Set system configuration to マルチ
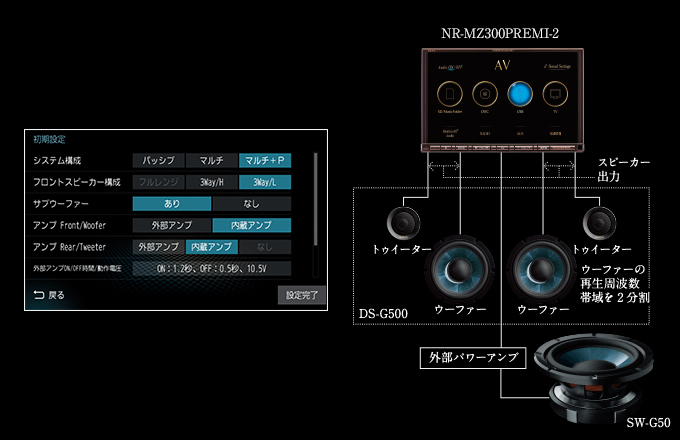The width and height of the screenshot is (680, 440). pos(211,160)
